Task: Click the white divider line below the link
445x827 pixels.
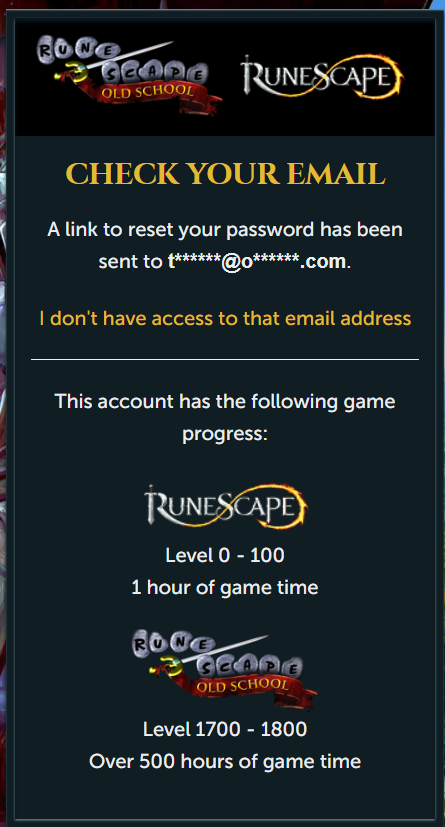Action: (225, 359)
